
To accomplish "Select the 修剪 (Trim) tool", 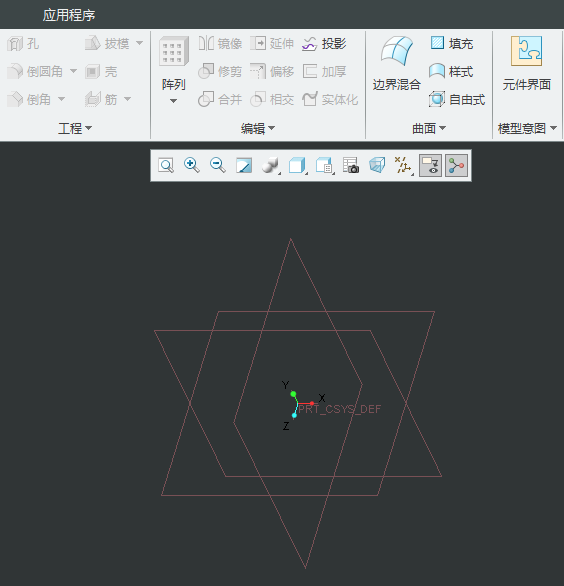I will pyautogui.click(x=220, y=71).
